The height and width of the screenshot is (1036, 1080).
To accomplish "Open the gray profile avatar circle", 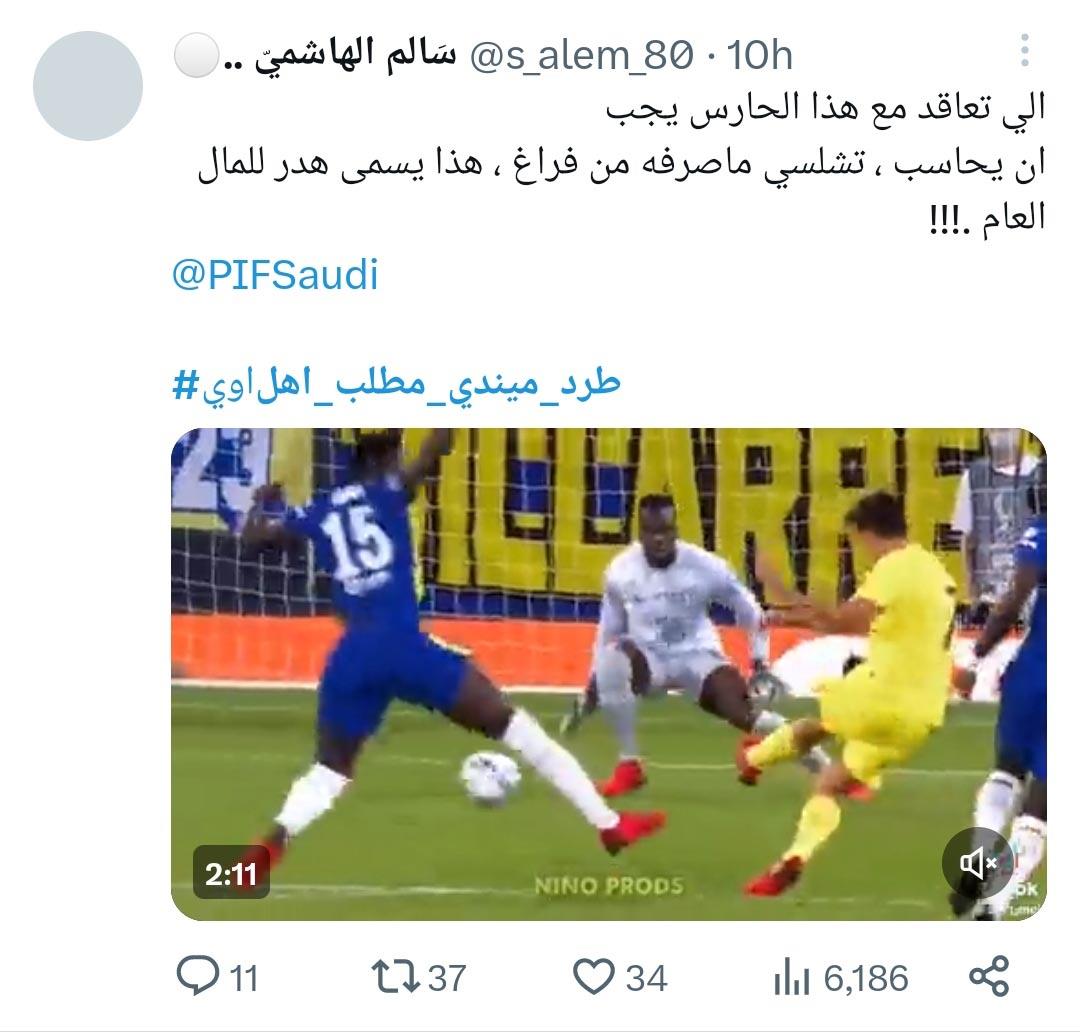I will pos(88,86).
